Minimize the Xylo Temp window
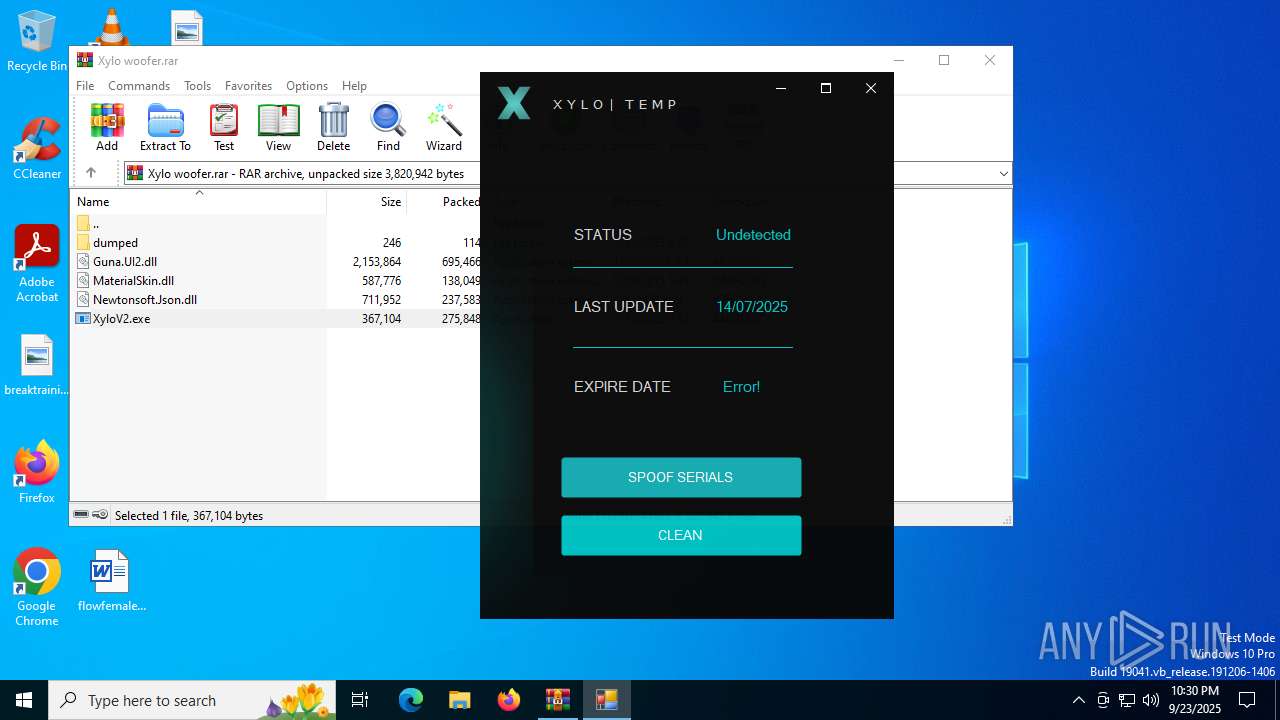 coord(781,88)
